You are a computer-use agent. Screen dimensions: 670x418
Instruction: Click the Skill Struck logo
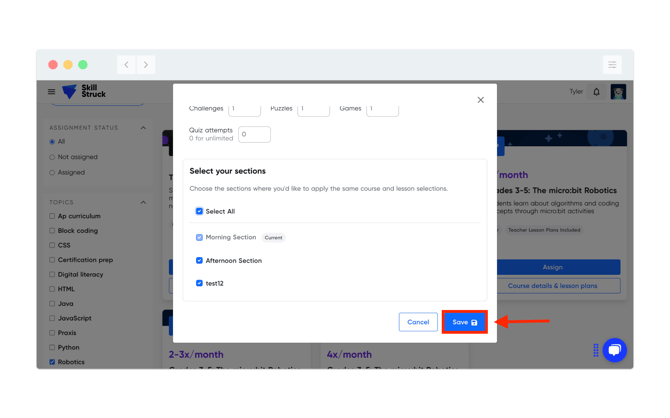point(84,91)
